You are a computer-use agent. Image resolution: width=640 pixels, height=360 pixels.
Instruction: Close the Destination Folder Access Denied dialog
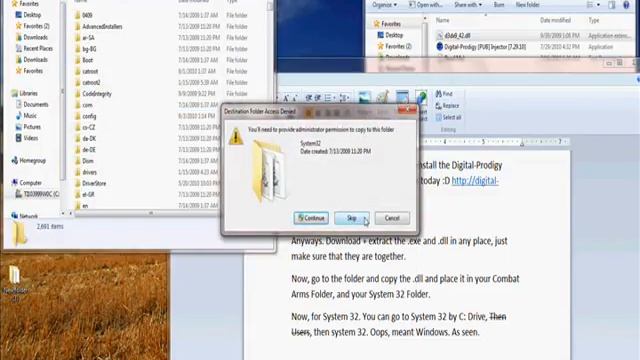(407, 109)
